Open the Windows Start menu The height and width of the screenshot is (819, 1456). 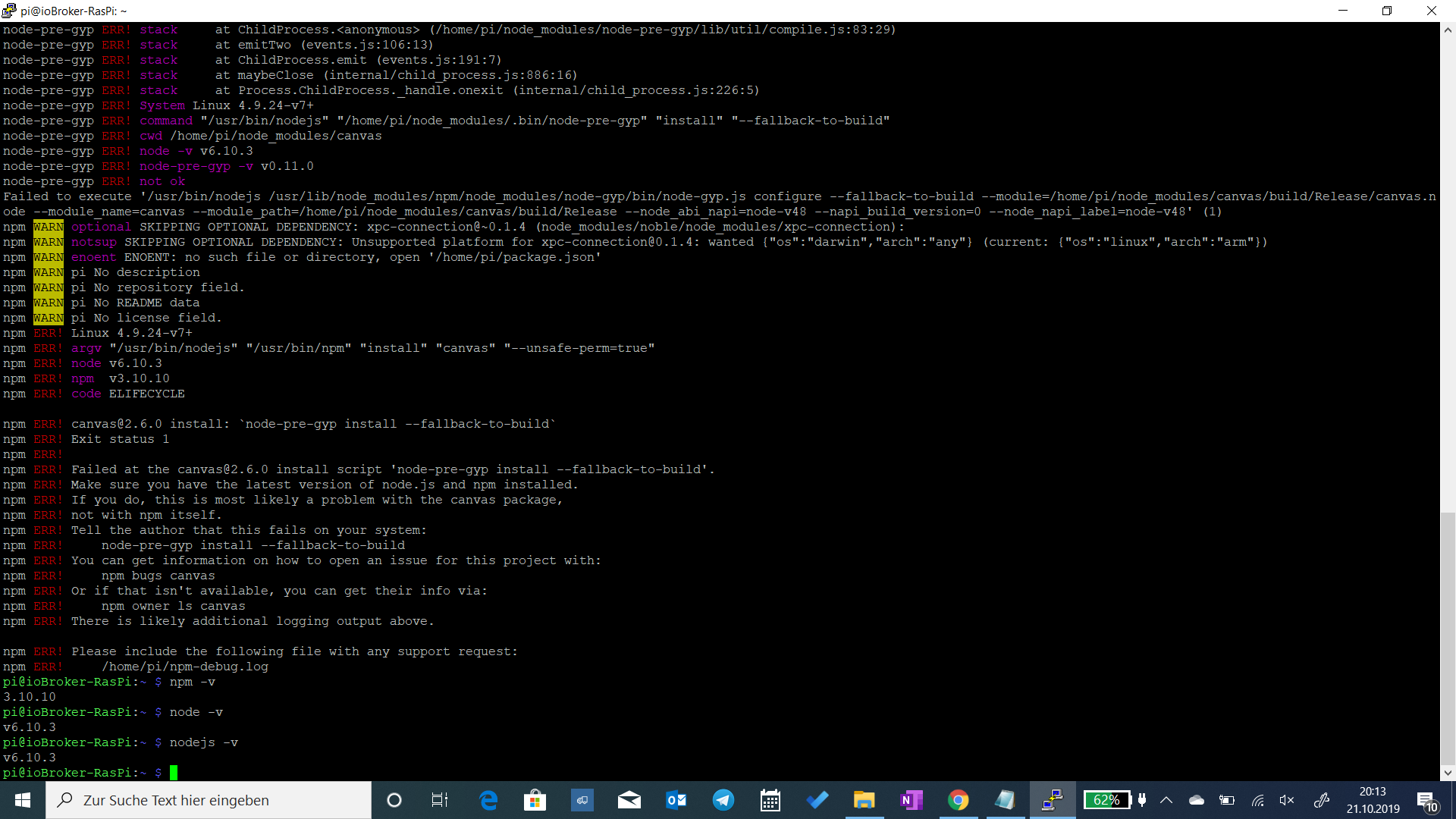(23, 800)
